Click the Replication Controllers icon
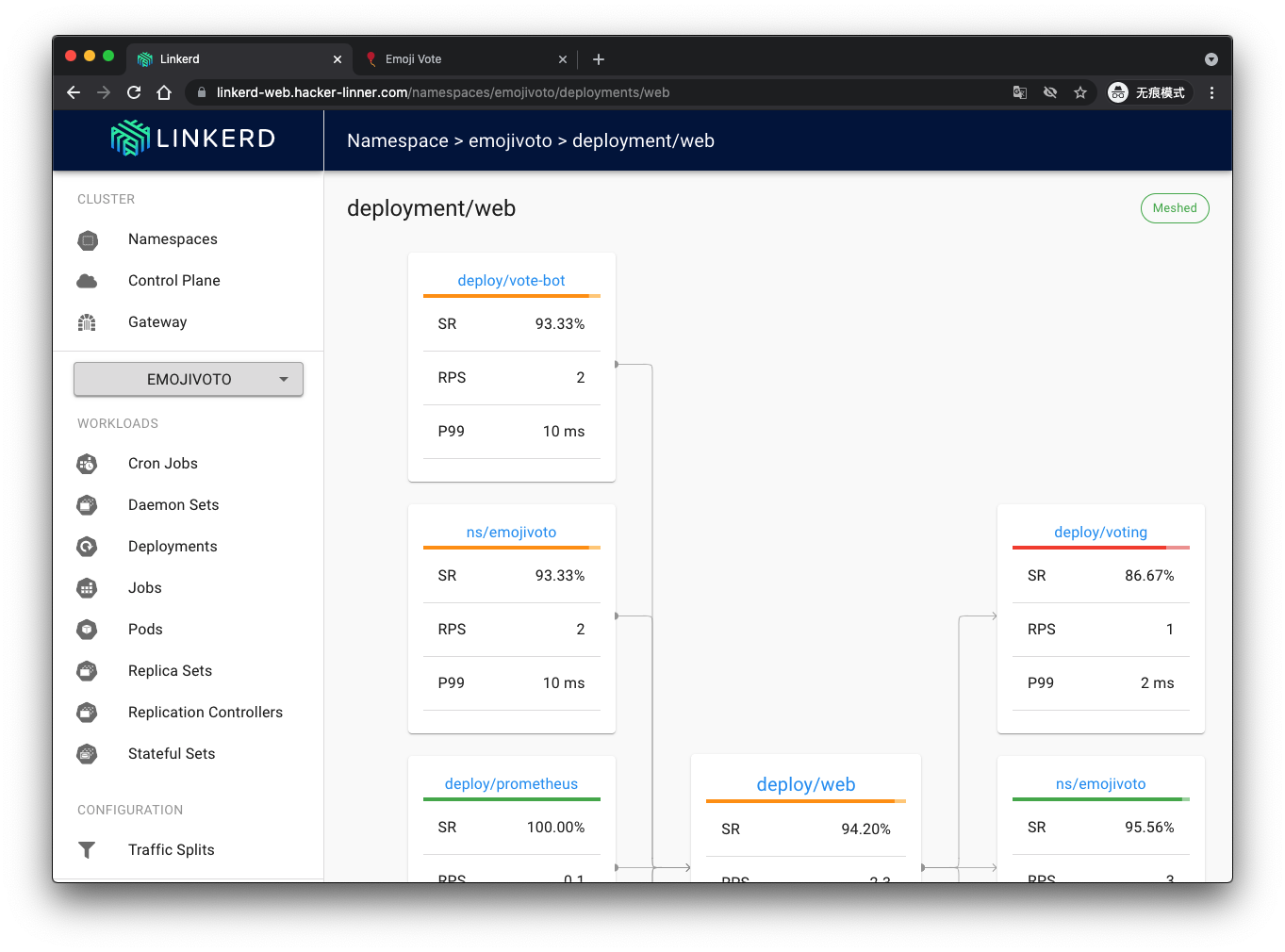Viewport: 1285px width, 952px height. tap(88, 713)
